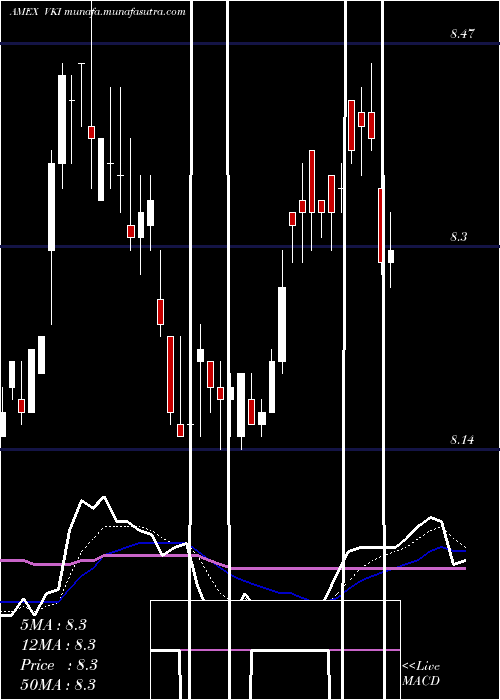Viewport: 500px width, 700px height.
Task: Click the AMEX VKI munafa.munafasutra.com title text
Action: pyautogui.click(x=97, y=12)
